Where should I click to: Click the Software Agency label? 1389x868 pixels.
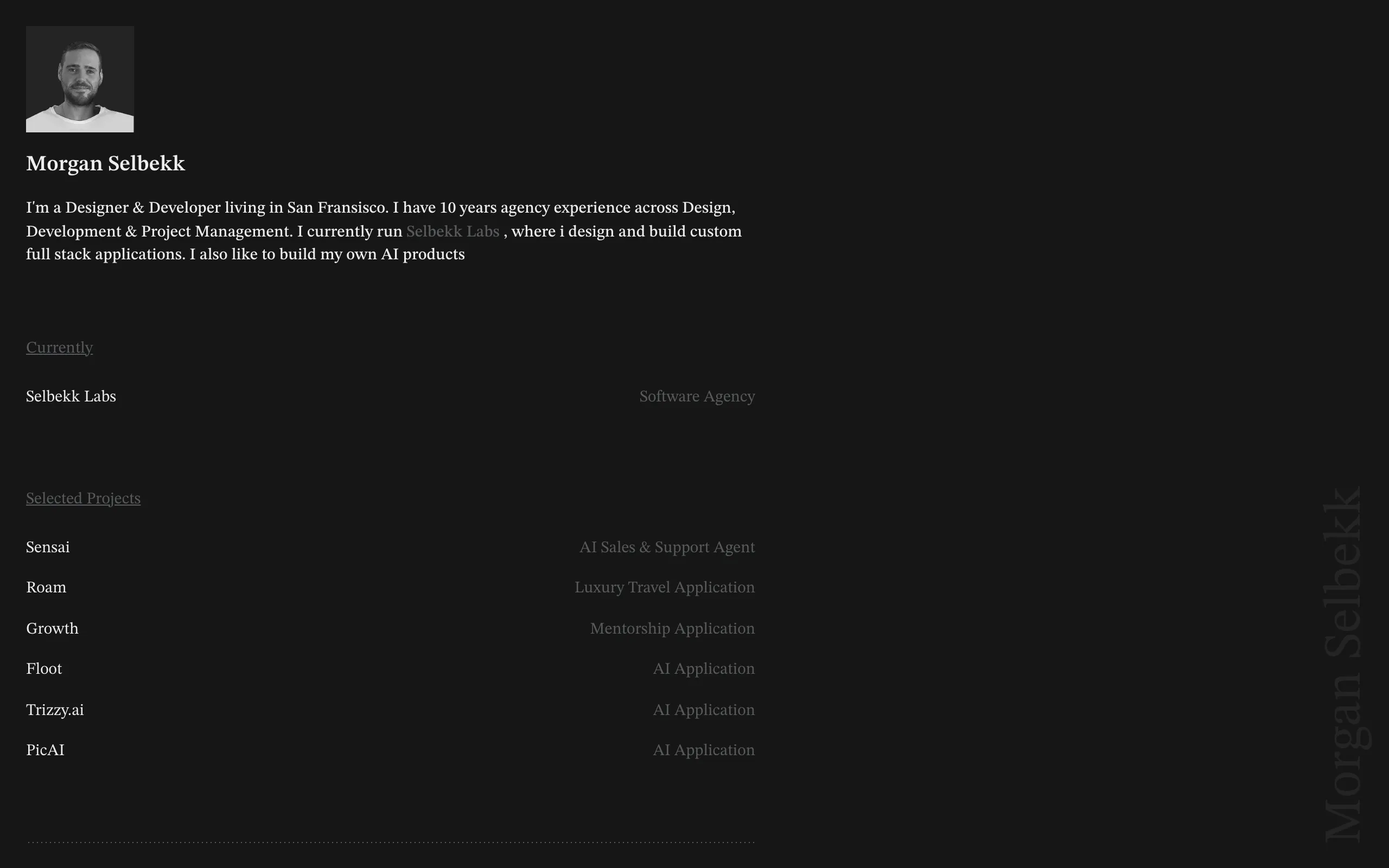[x=697, y=397]
